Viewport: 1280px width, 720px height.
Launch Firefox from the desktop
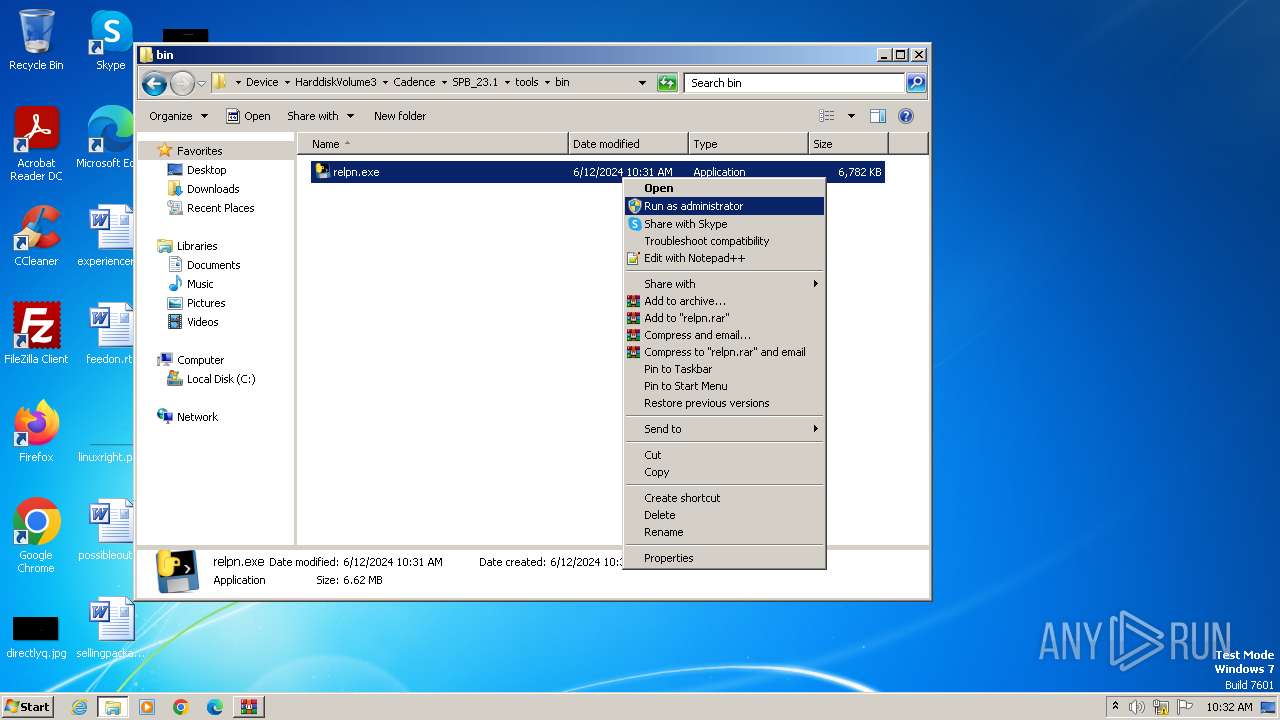click(x=36, y=432)
